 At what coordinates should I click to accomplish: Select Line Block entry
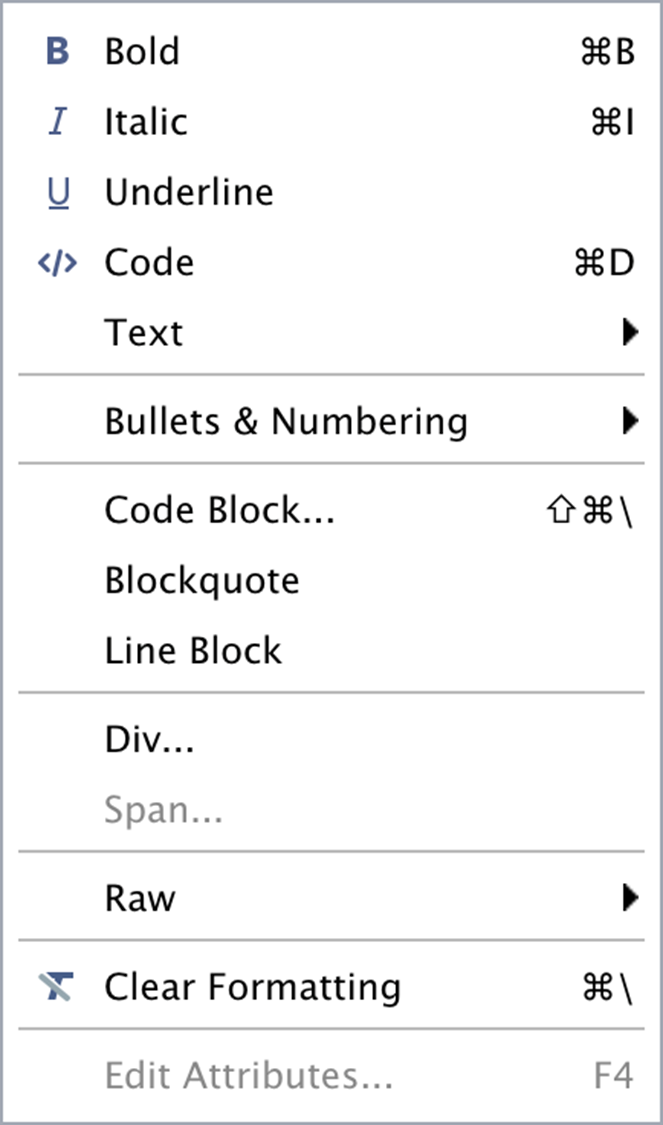(x=193, y=651)
